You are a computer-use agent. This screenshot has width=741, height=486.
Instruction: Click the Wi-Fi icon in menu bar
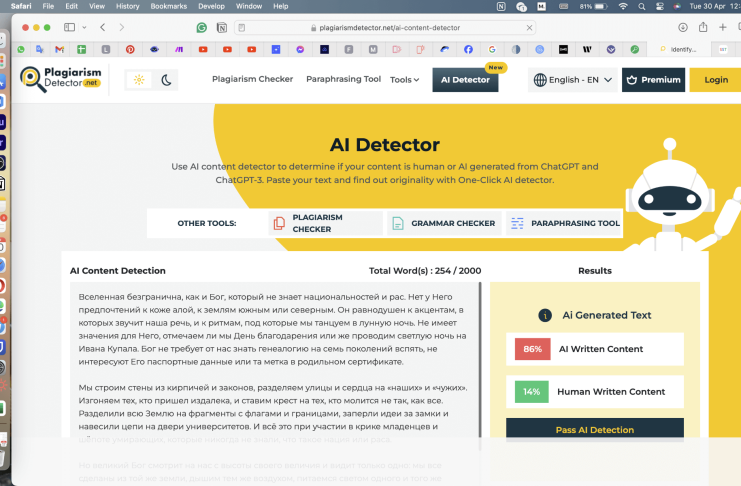[623, 7]
